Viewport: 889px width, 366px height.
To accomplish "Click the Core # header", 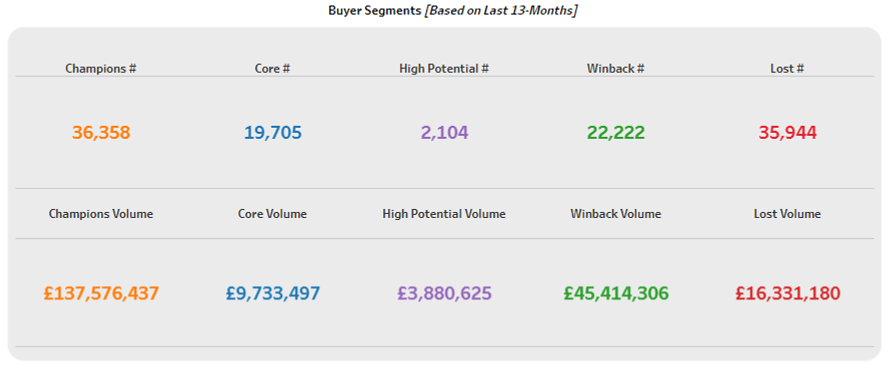I will pos(273,69).
